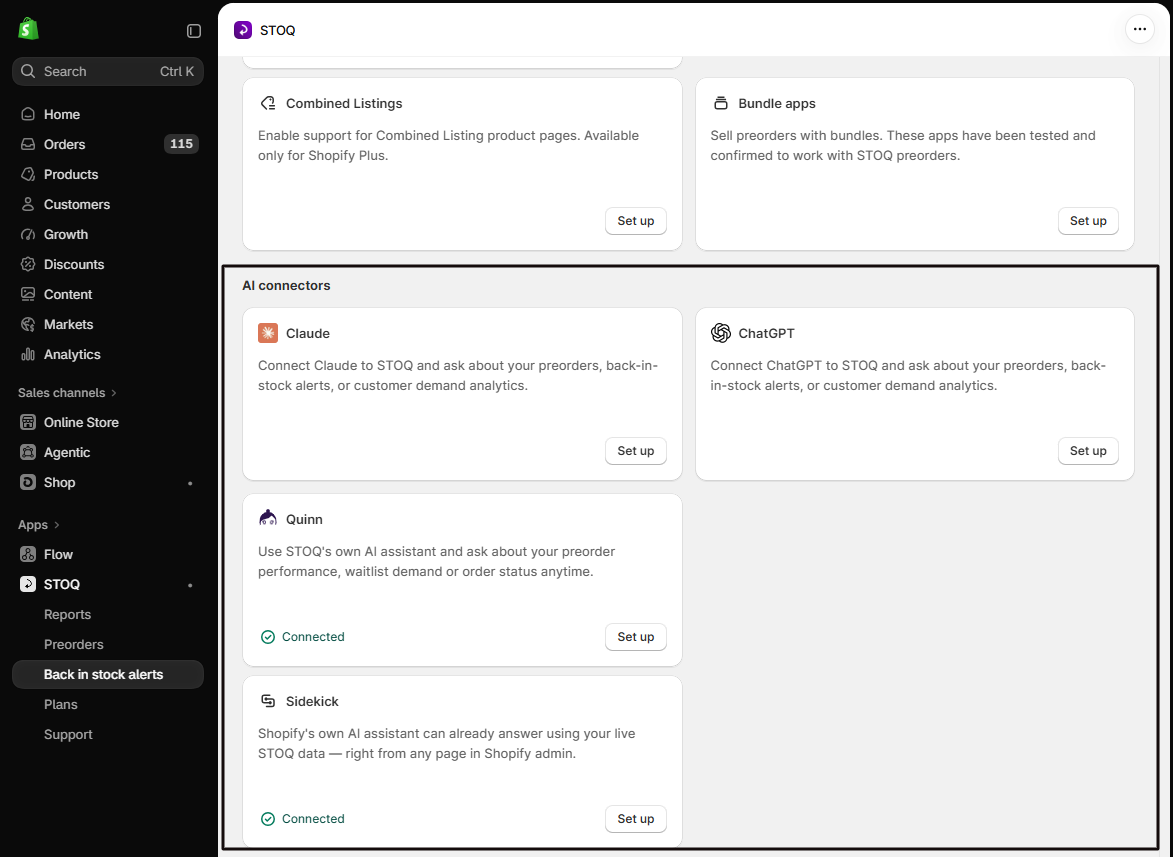The width and height of the screenshot is (1173, 857).
Task: Focus the Search field
Action: (108, 71)
